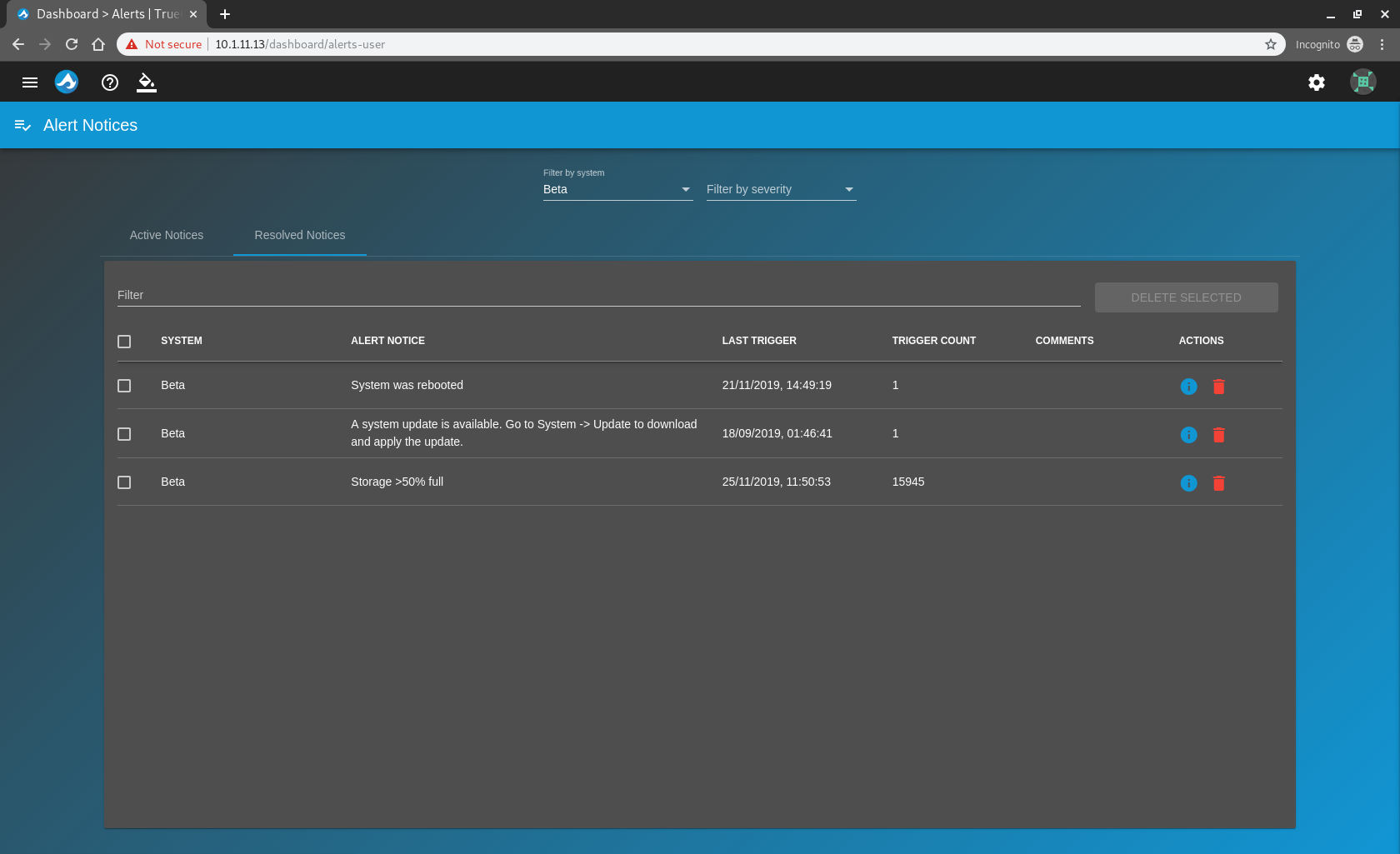This screenshot has height=854, width=1400.
Task: Click the TrueCommand logo icon
Action: (67, 82)
